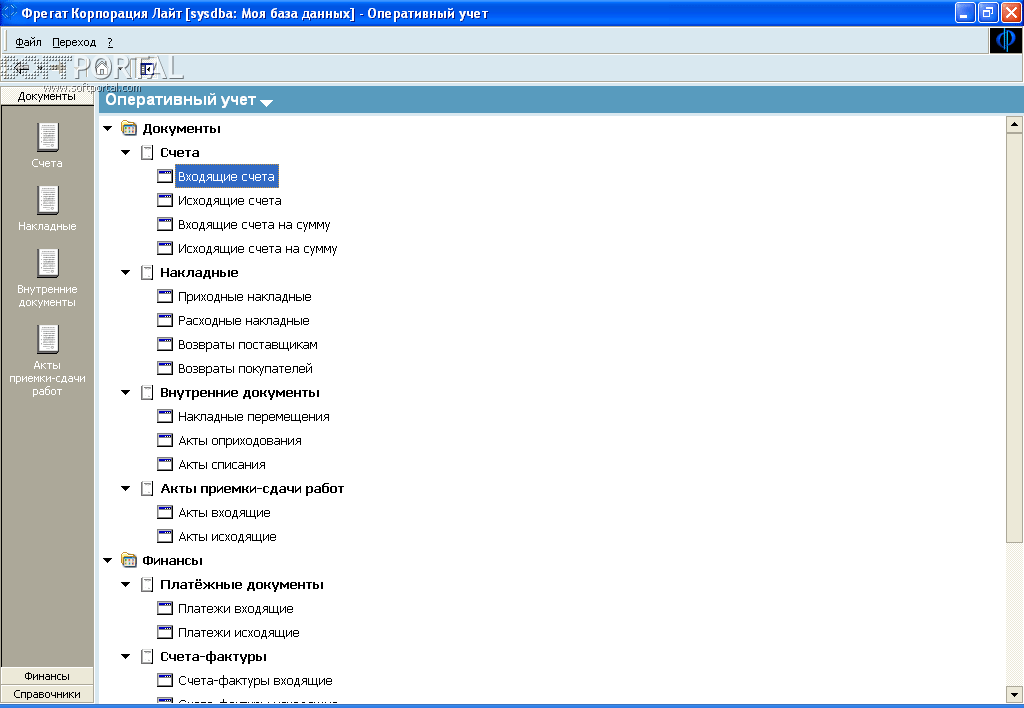
Task: Click the Финансы folder icon in tree
Action: [129, 560]
